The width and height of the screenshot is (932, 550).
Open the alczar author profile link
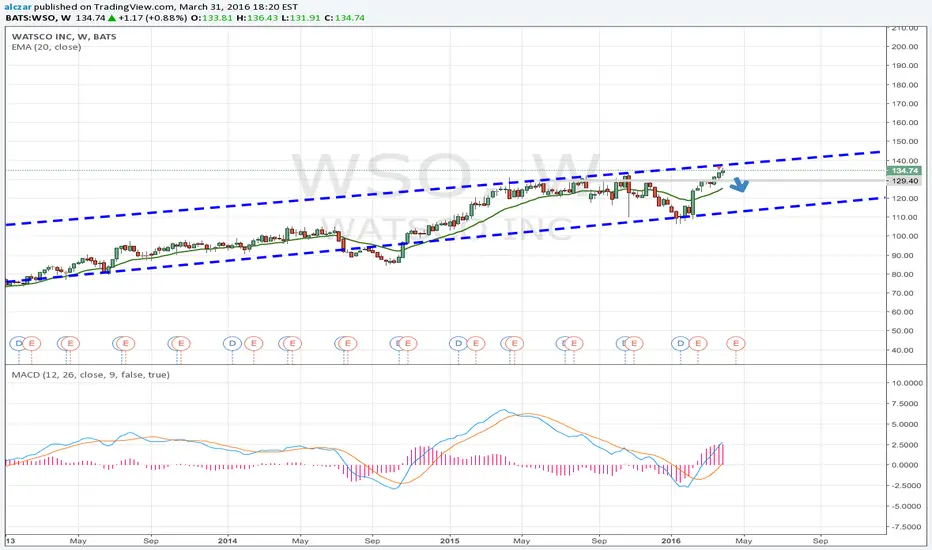18,7
